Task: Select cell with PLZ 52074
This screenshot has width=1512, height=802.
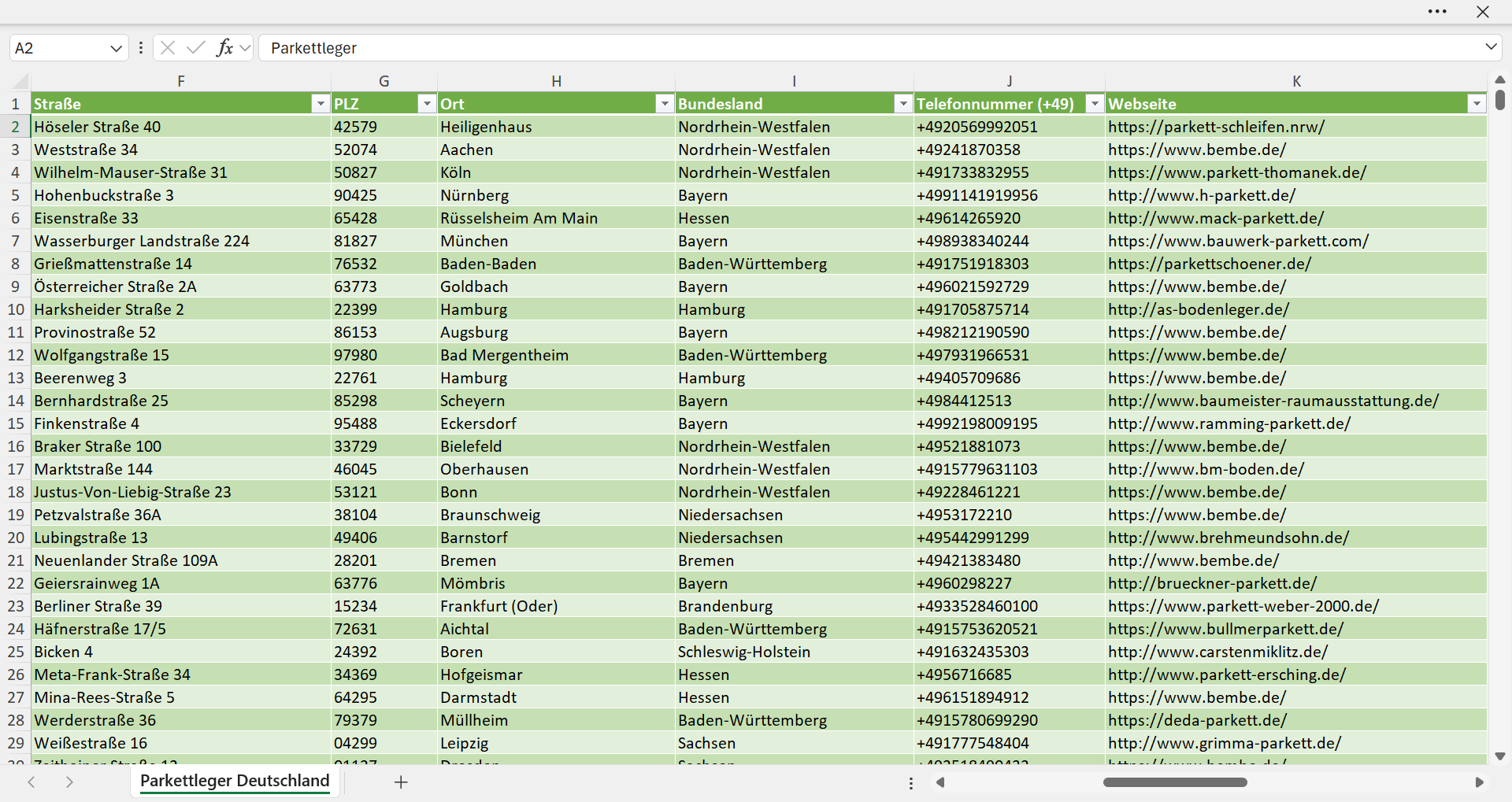Action: (x=384, y=150)
